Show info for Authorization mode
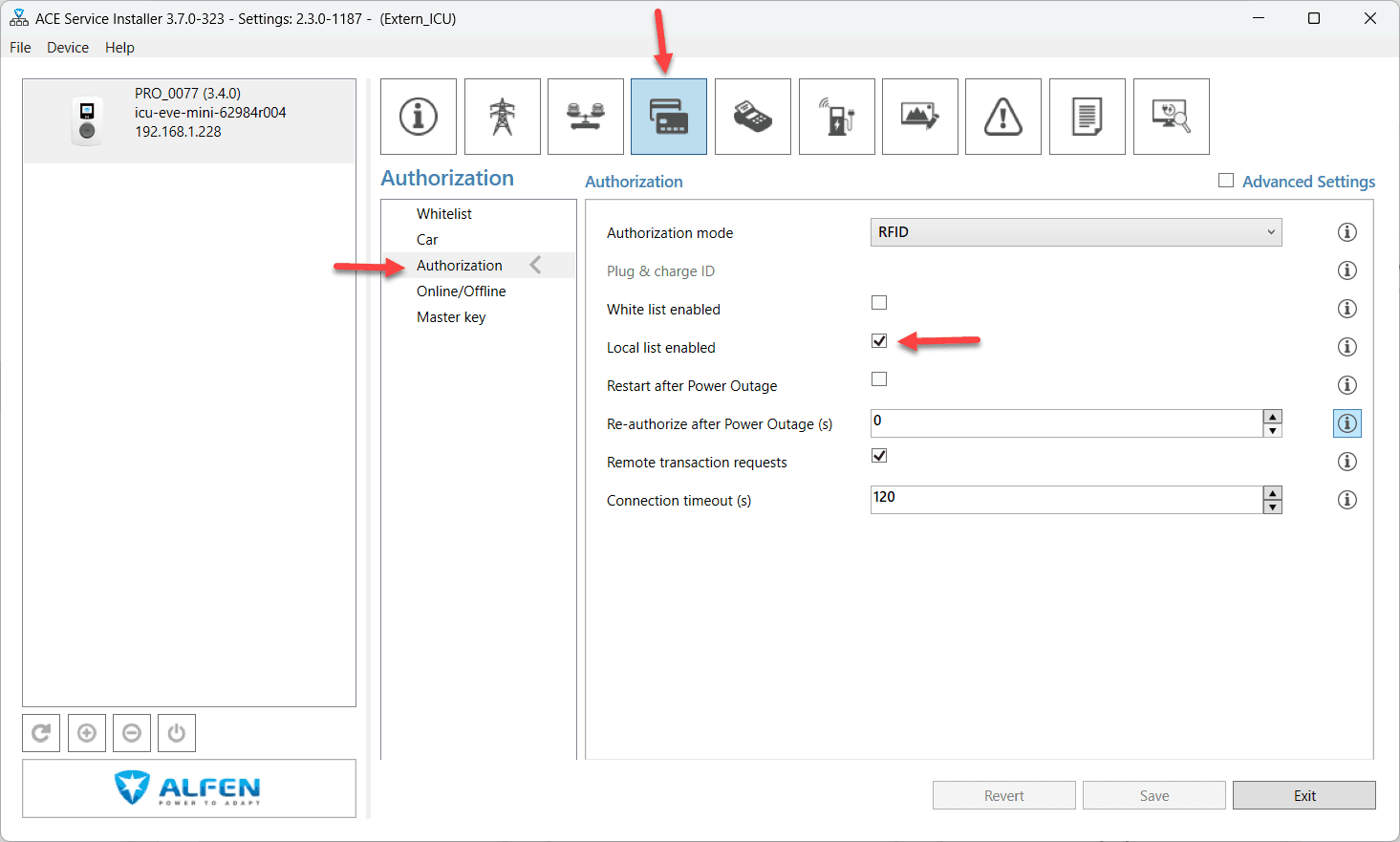1400x842 pixels. (x=1346, y=232)
